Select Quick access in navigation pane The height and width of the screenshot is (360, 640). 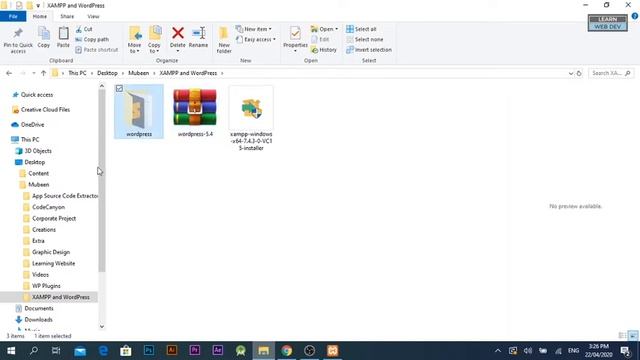(x=37, y=95)
